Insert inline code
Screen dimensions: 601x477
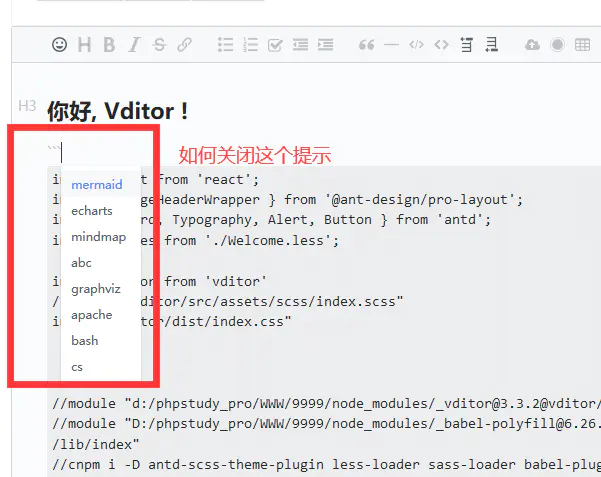point(441,45)
